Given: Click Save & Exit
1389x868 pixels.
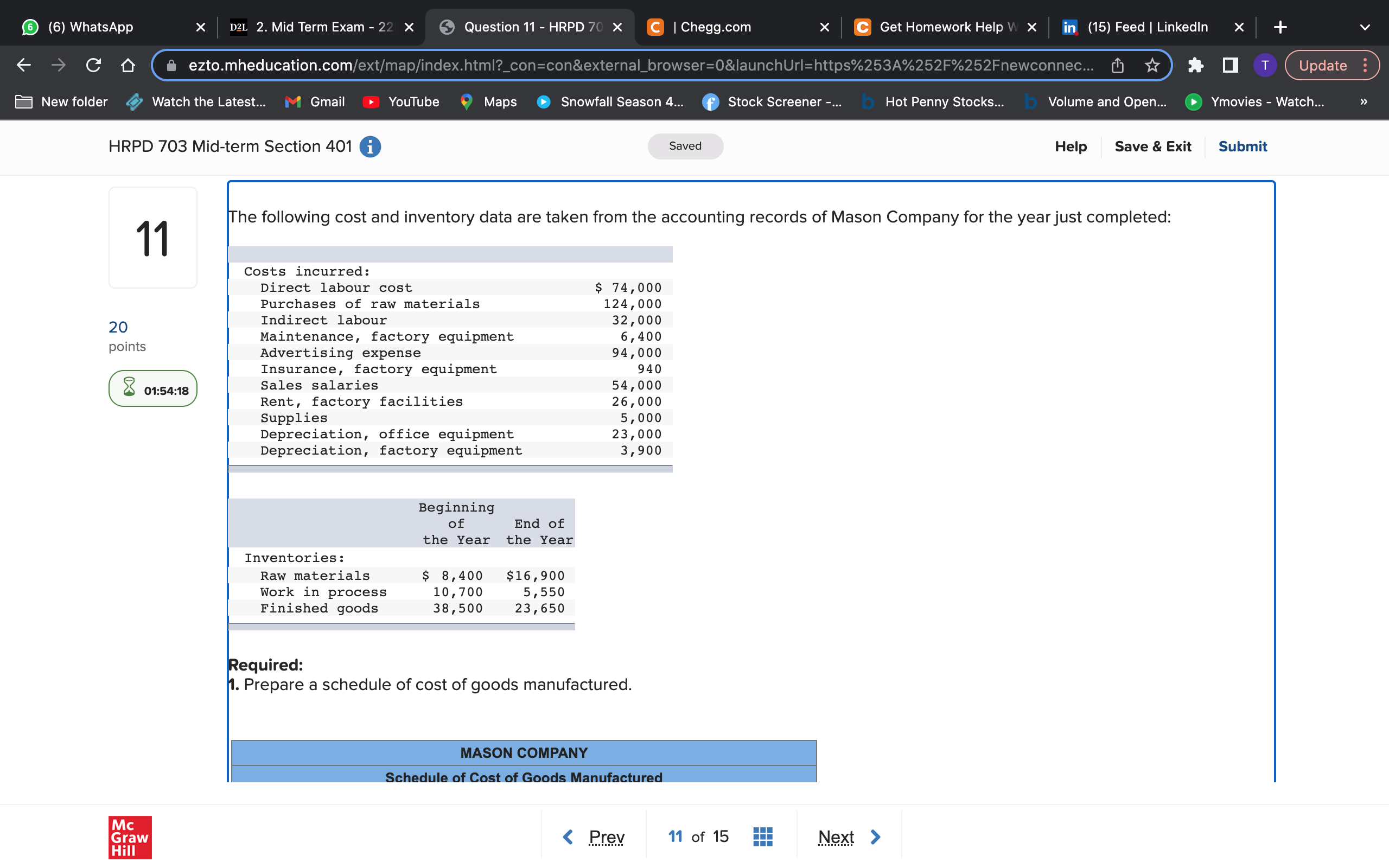Looking at the screenshot, I should (x=1152, y=146).
